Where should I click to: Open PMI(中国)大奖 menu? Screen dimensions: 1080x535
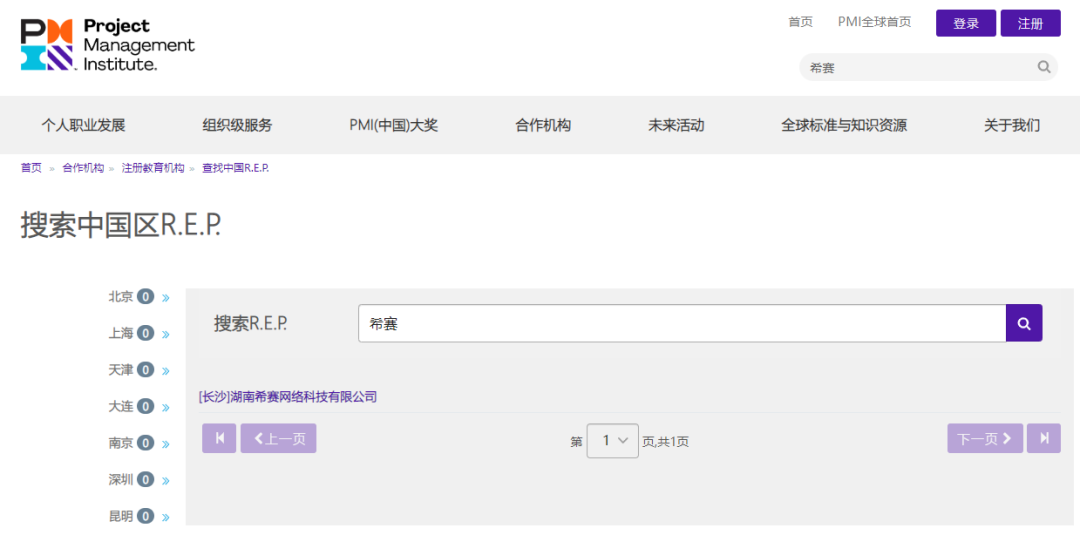[x=393, y=125]
